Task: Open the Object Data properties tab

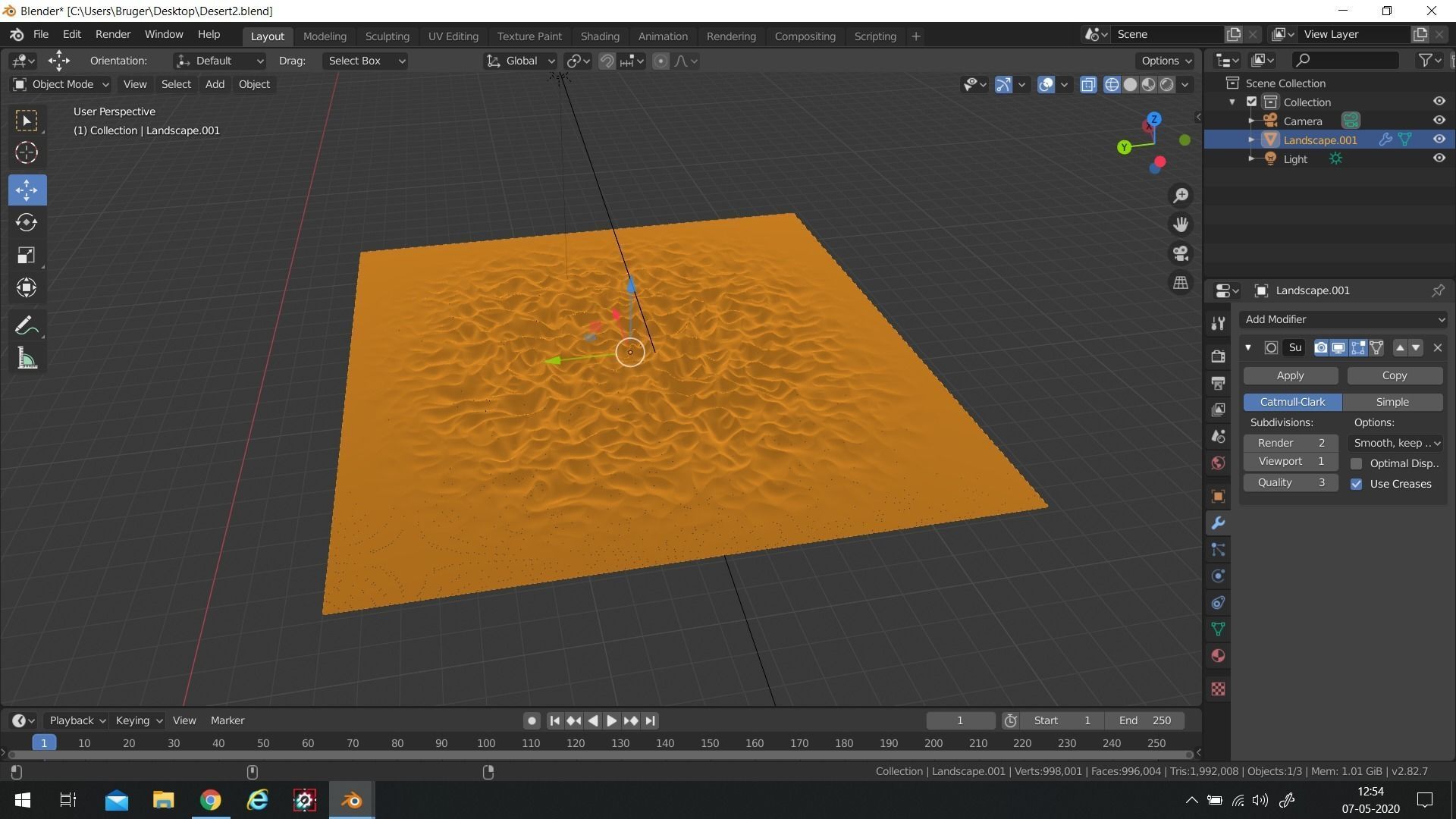Action: 1218,629
